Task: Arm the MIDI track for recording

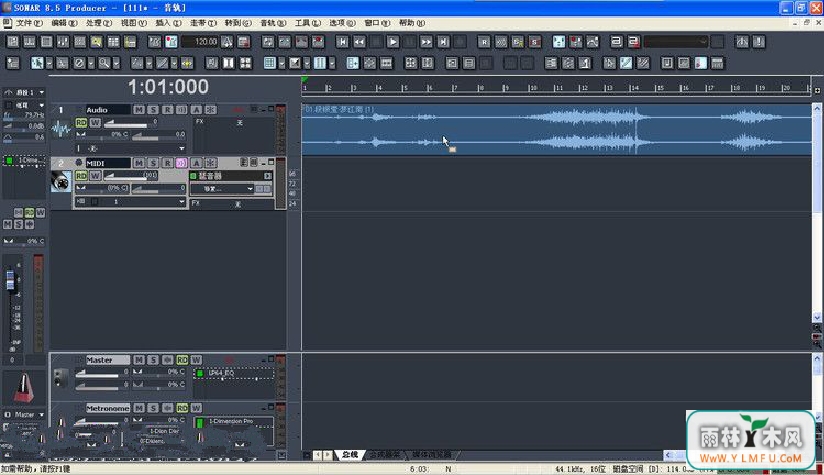Action: 167,163
